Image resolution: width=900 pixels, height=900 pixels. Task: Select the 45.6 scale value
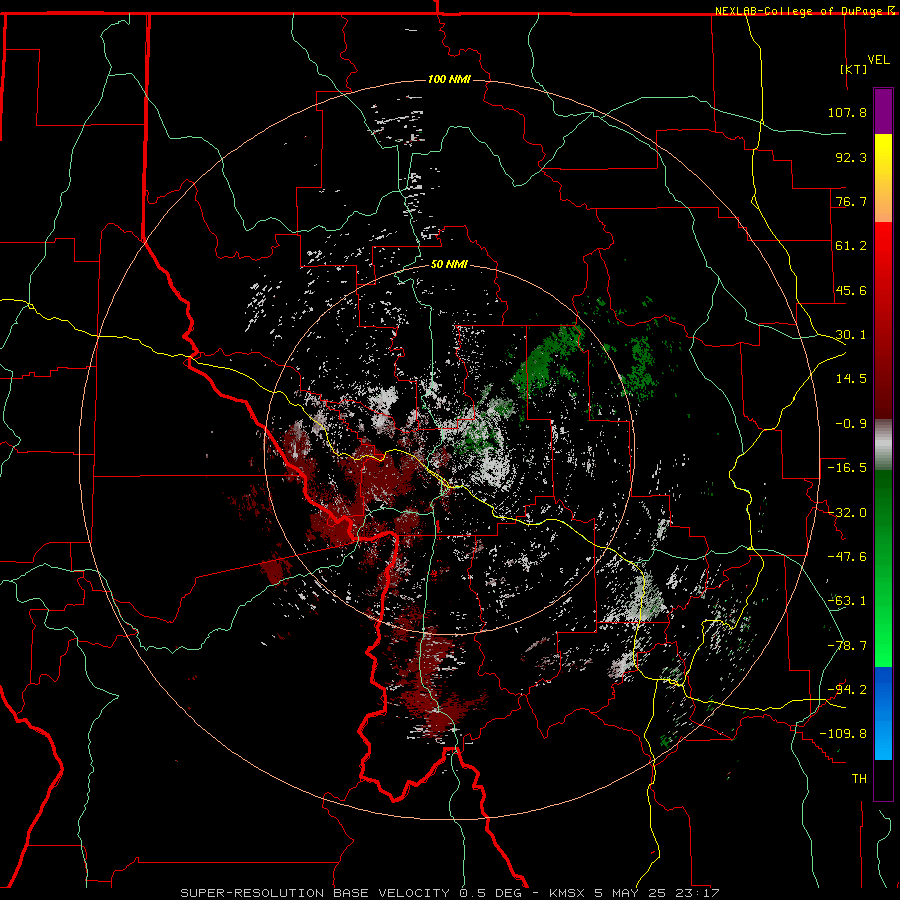point(851,290)
